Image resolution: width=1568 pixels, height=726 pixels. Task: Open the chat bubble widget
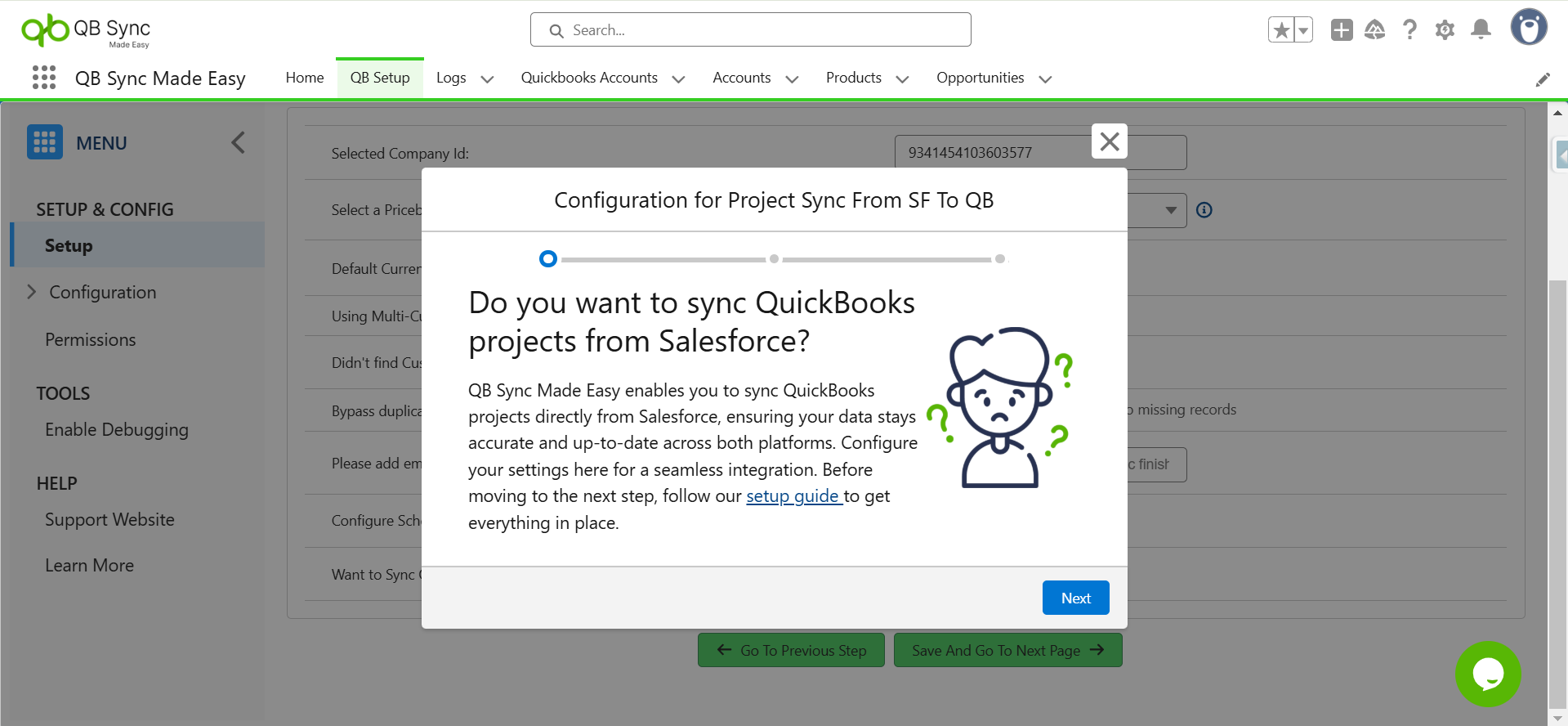click(x=1487, y=674)
